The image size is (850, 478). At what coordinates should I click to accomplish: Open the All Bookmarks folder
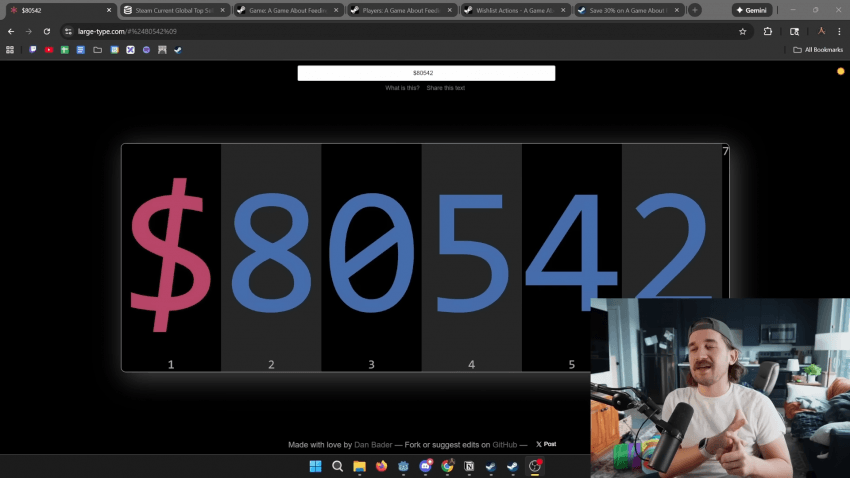click(x=818, y=49)
